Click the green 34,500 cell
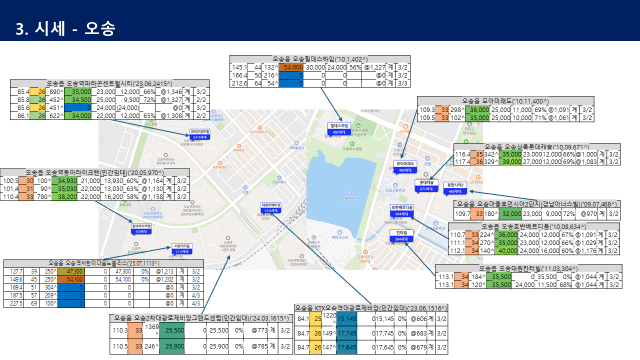The width and height of the screenshot is (640, 360). (78, 100)
